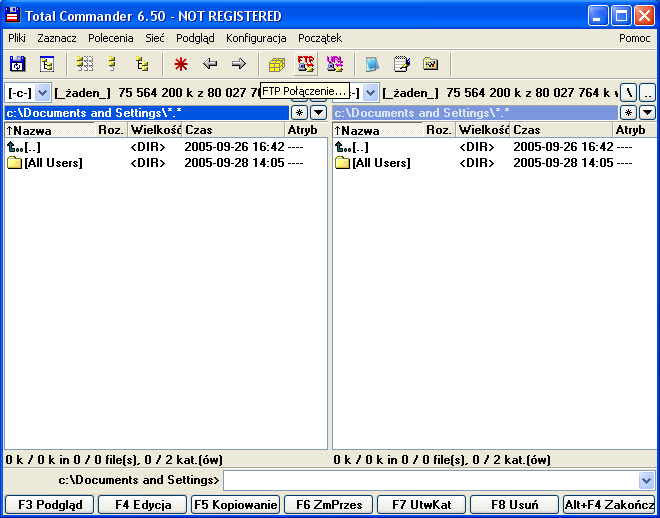Image resolution: width=660 pixels, height=518 pixels.
Task: Open the Pliki menu
Action: point(17,38)
